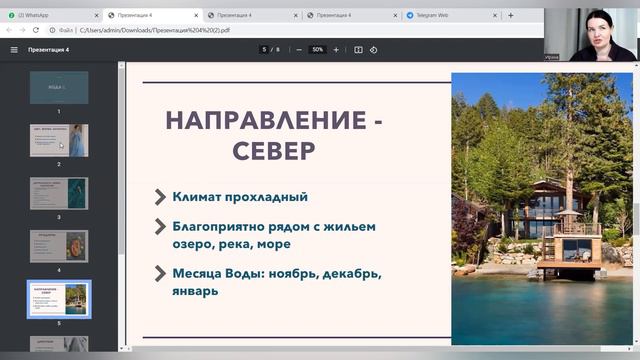640x360 pixels.
Task: Go forward with browser forward arrow
Action: (x=22, y=30)
